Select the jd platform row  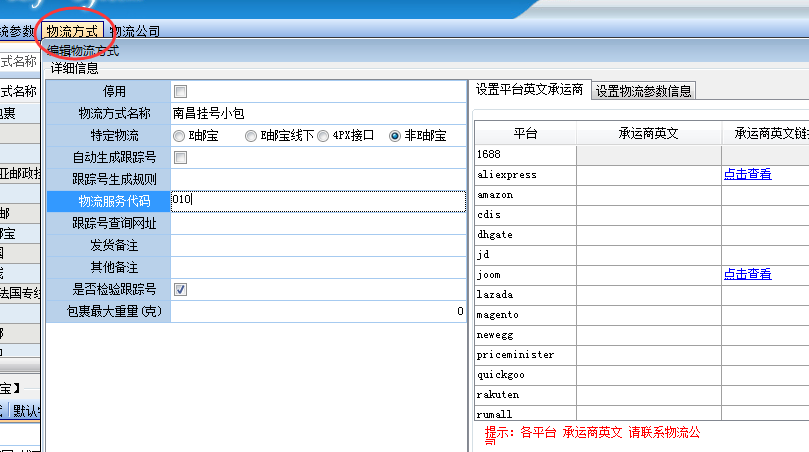pos(525,255)
